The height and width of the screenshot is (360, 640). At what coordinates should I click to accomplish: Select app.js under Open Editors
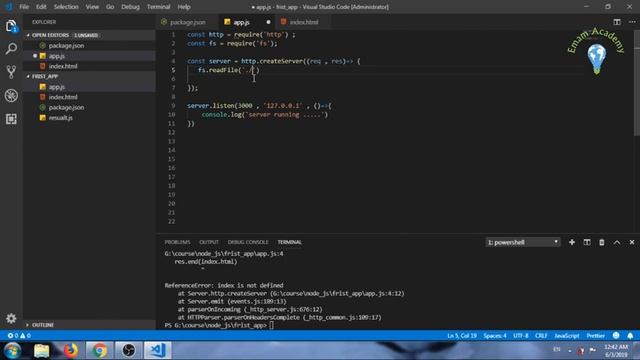(89, 56)
